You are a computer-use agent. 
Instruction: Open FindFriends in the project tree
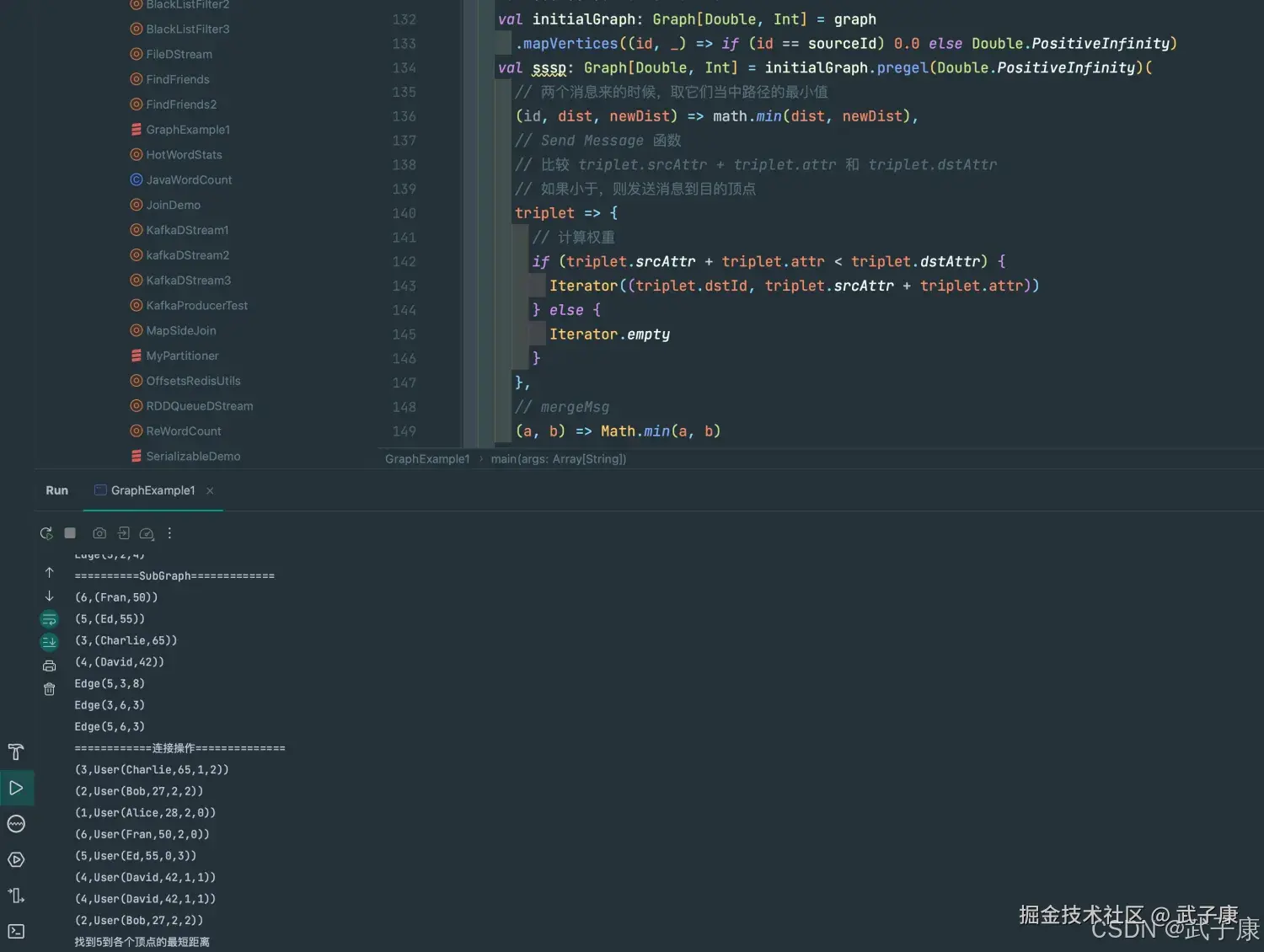coord(178,79)
